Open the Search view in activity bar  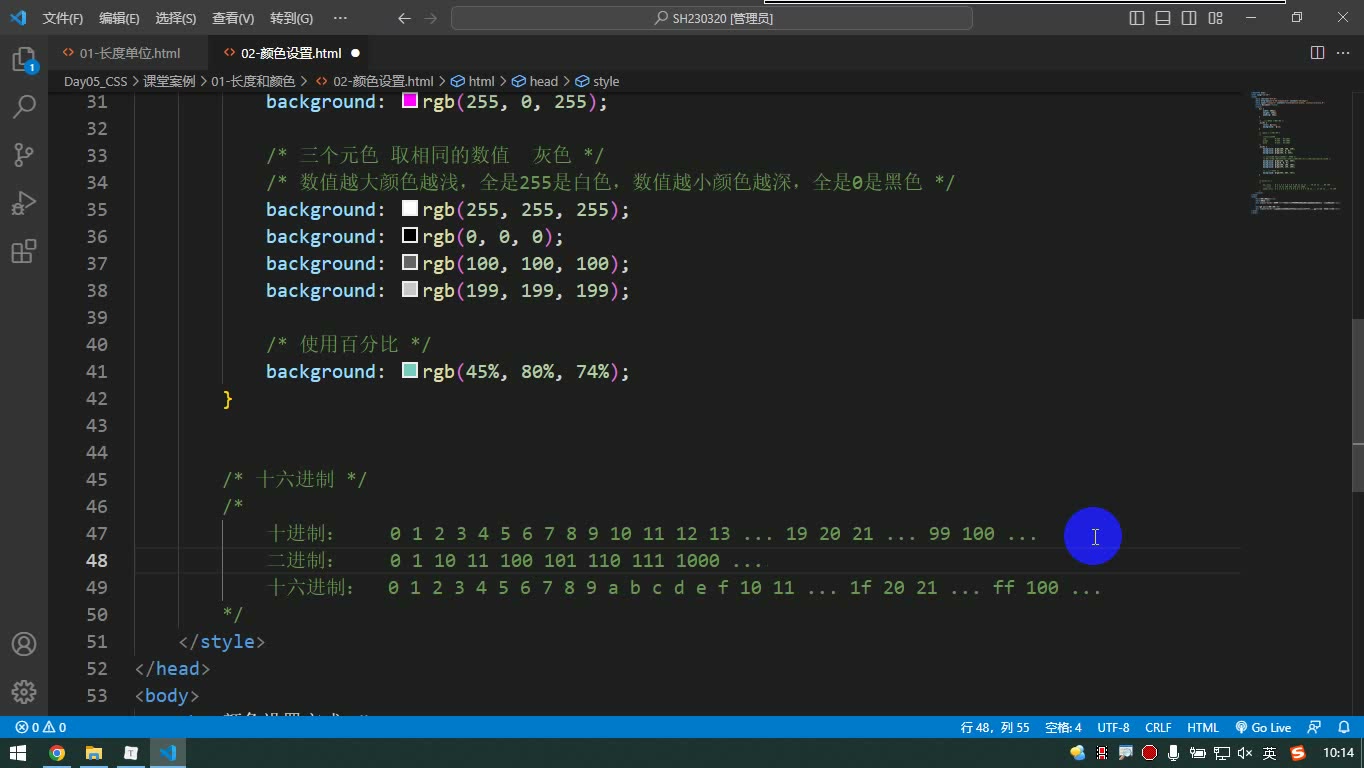point(24,107)
